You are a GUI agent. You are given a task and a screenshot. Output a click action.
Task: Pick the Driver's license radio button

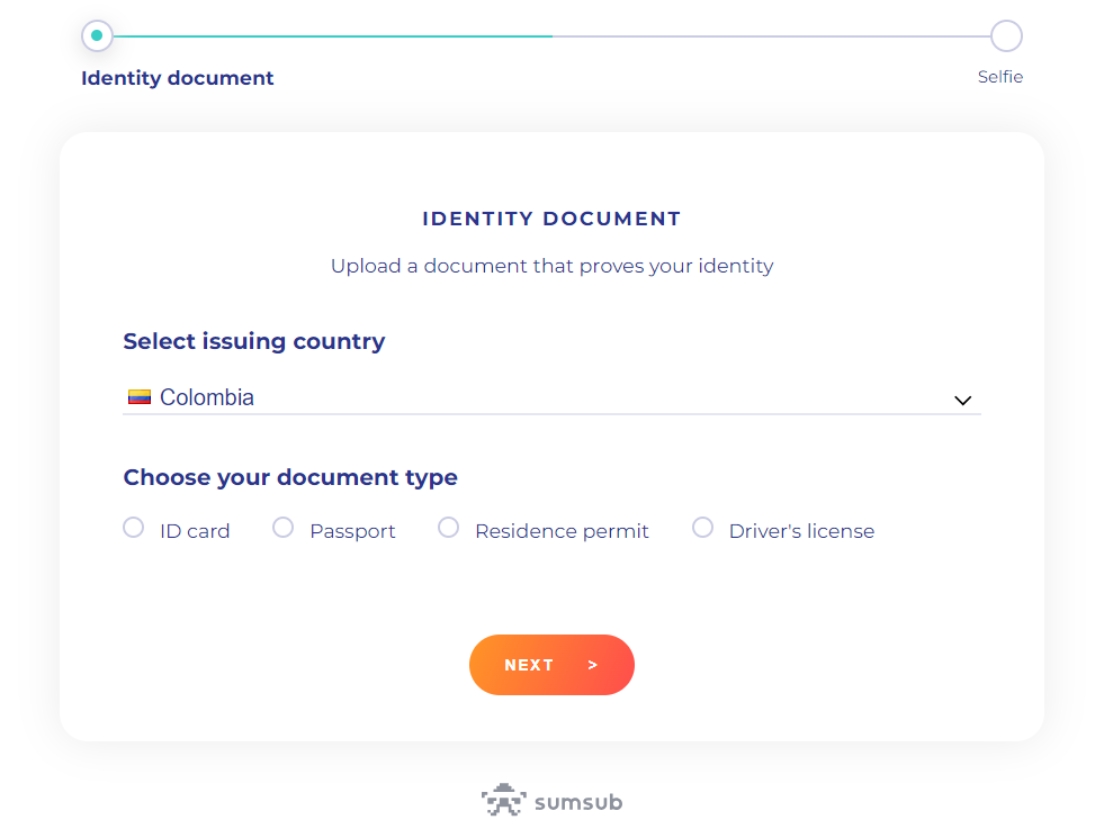pyautogui.click(x=703, y=528)
